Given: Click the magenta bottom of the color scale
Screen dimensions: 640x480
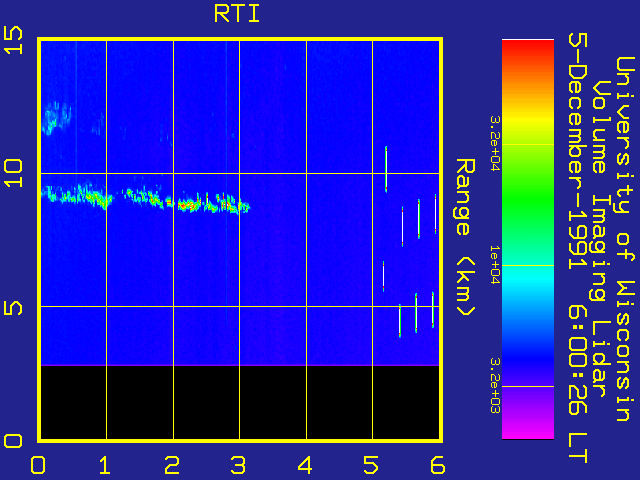Looking at the screenshot, I should tap(528, 431).
